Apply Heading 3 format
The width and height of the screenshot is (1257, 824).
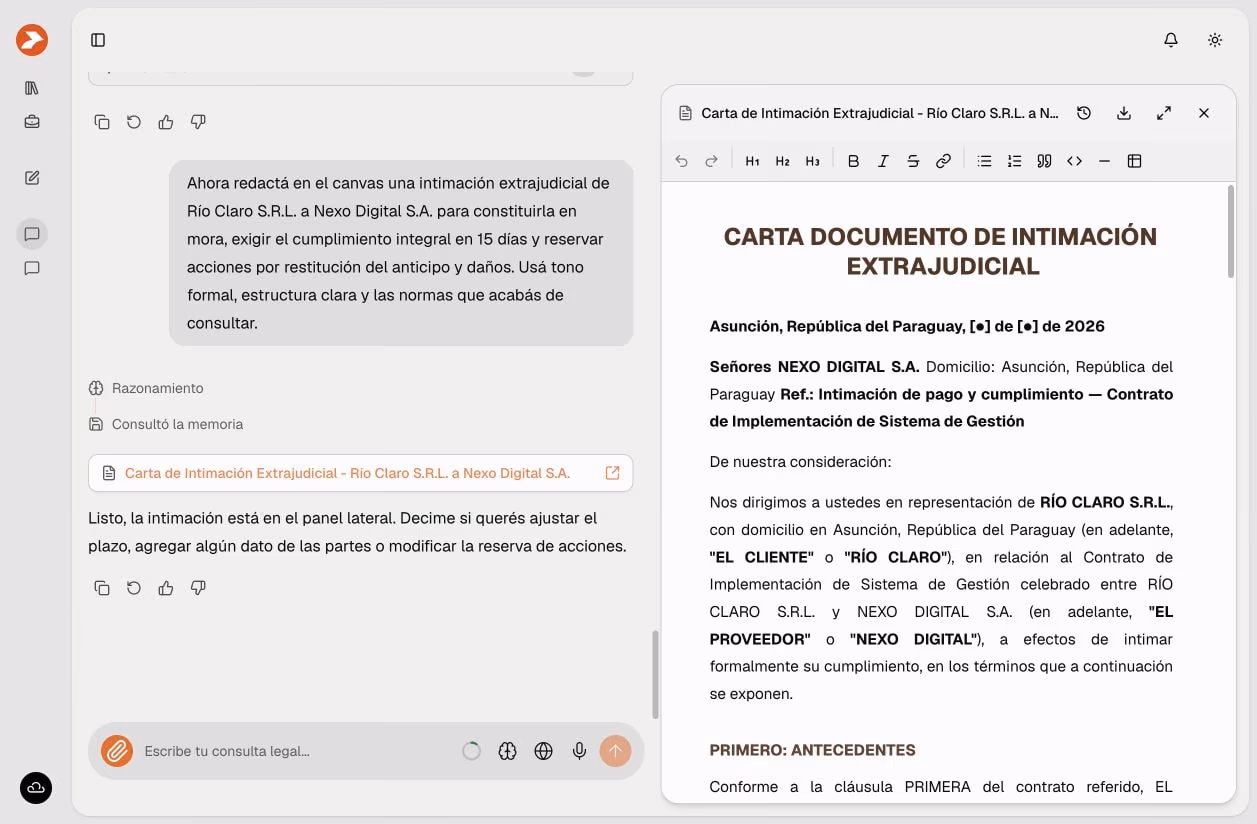point(813,161)
